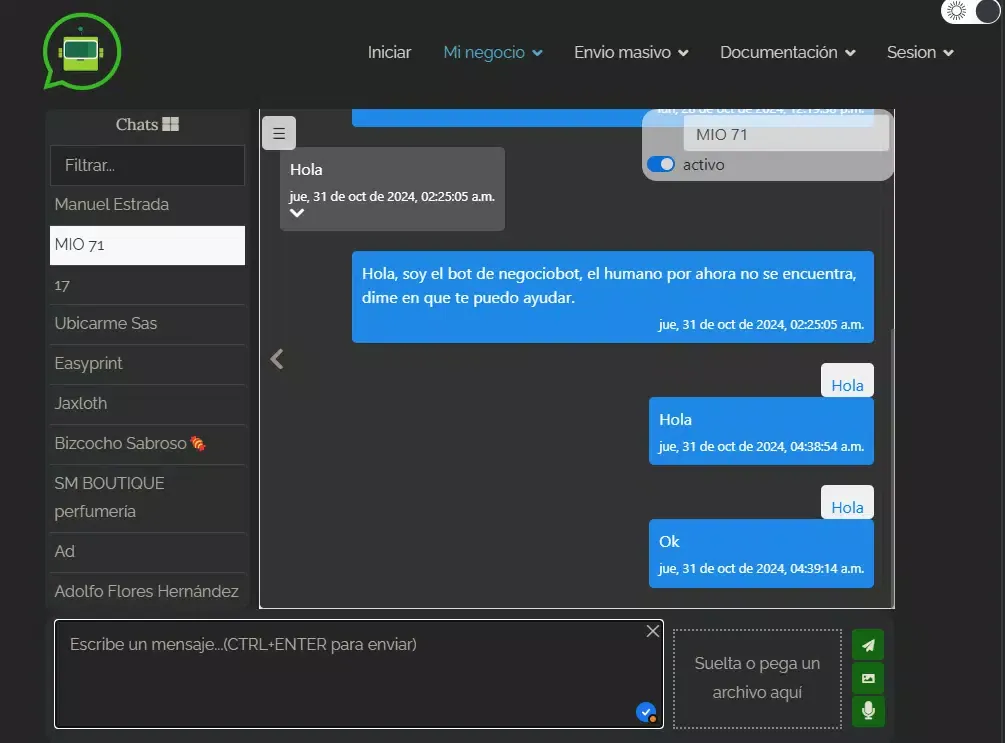Go to Iniciar page
1005x743 pixels.
389,52
